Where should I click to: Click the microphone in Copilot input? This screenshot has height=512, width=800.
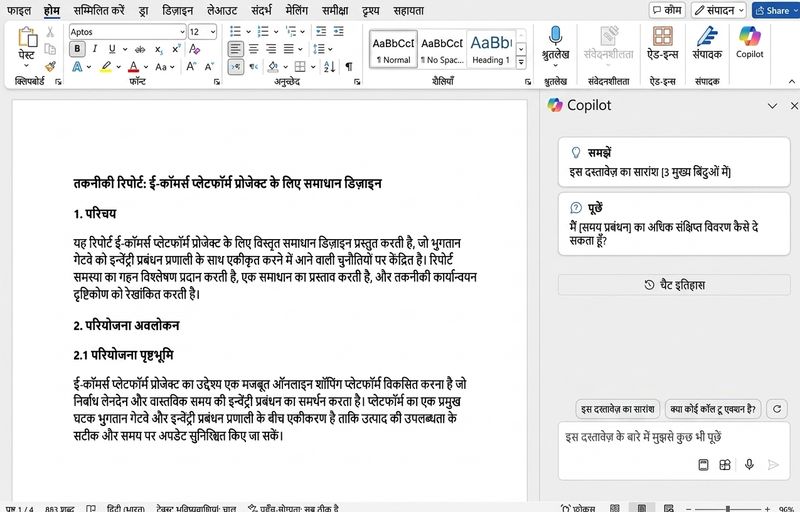point(749,465)
